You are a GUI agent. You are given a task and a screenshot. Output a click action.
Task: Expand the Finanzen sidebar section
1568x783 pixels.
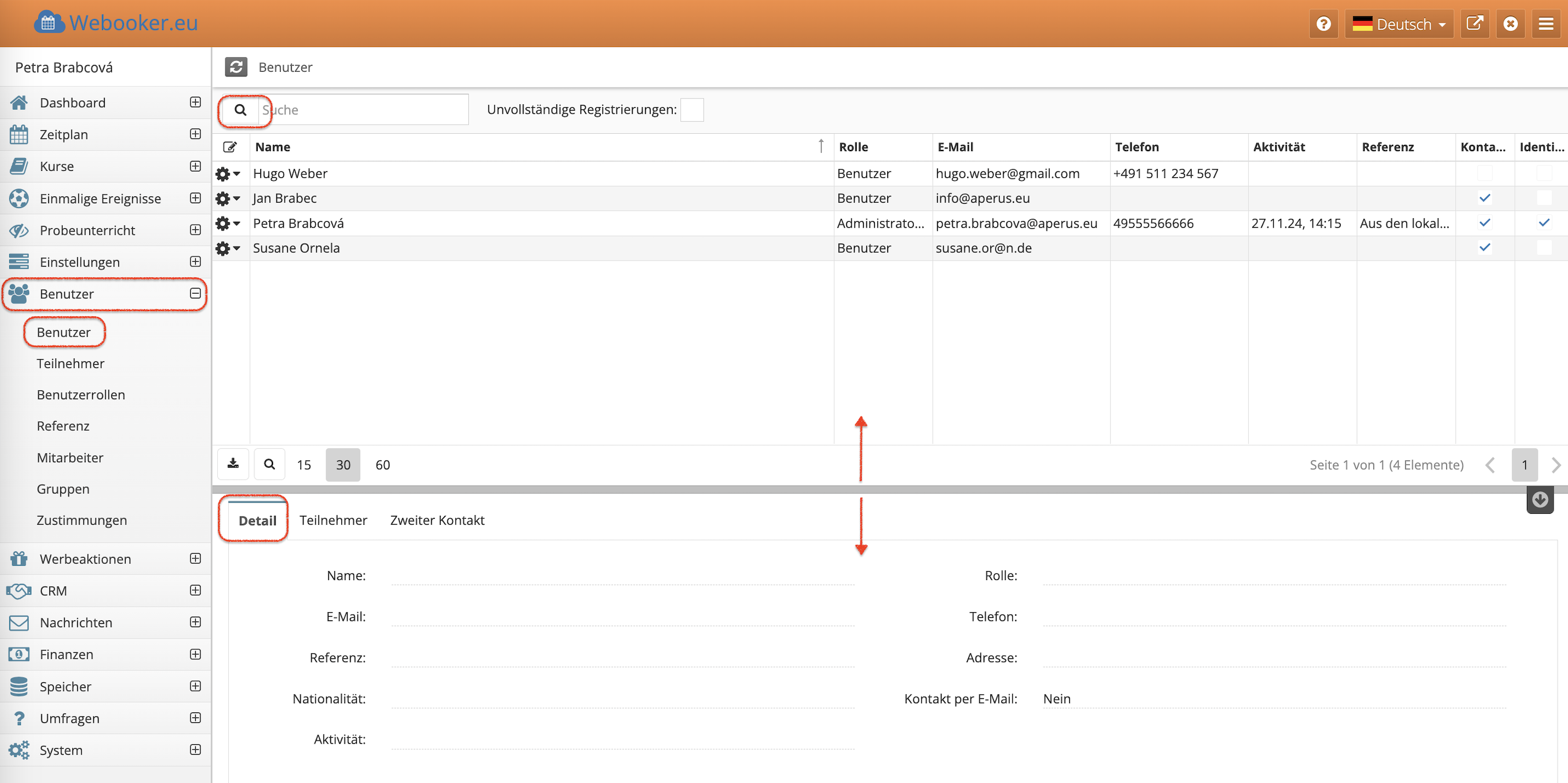click(195, 654)
